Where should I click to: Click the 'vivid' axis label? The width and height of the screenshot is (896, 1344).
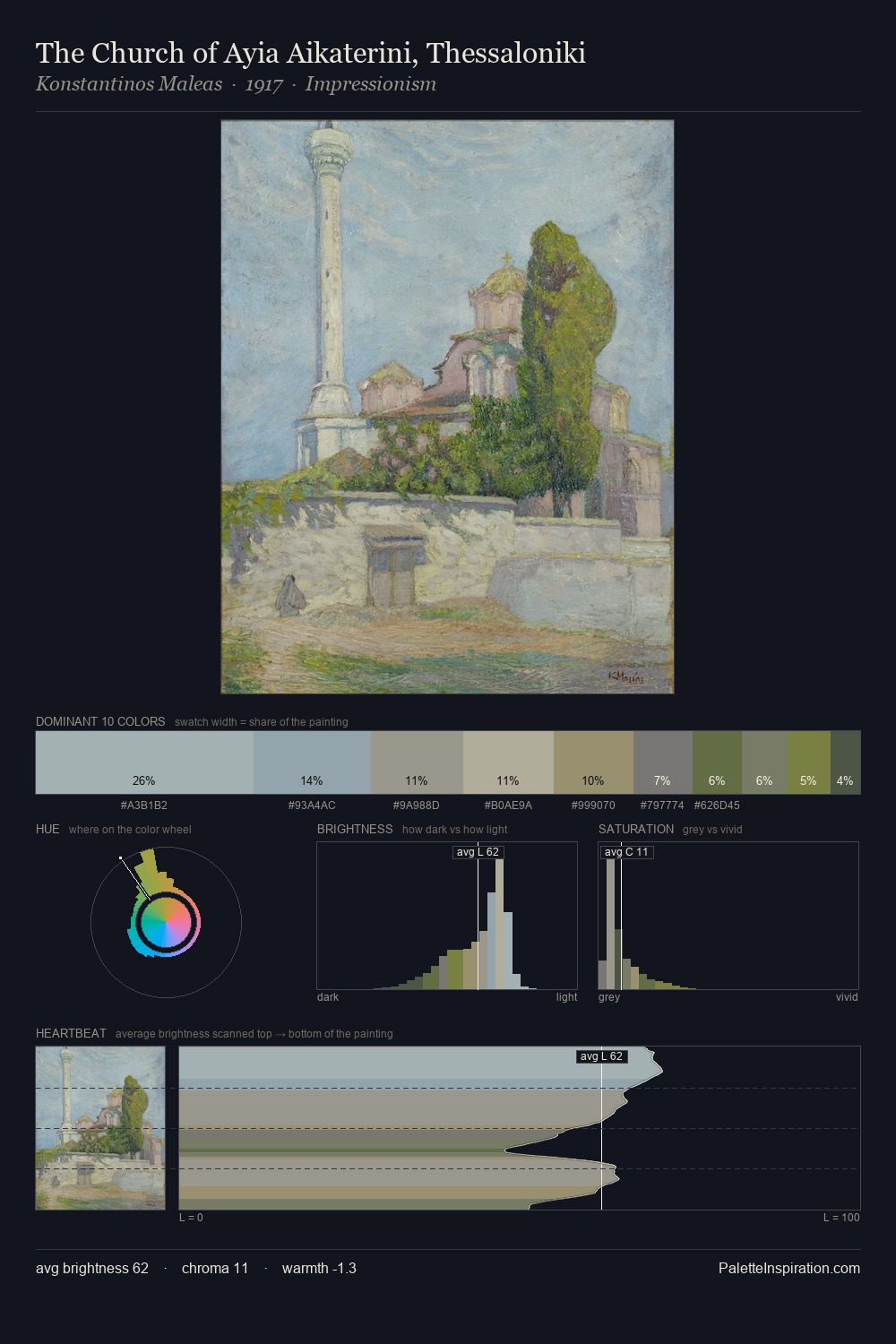click(847, 996)
